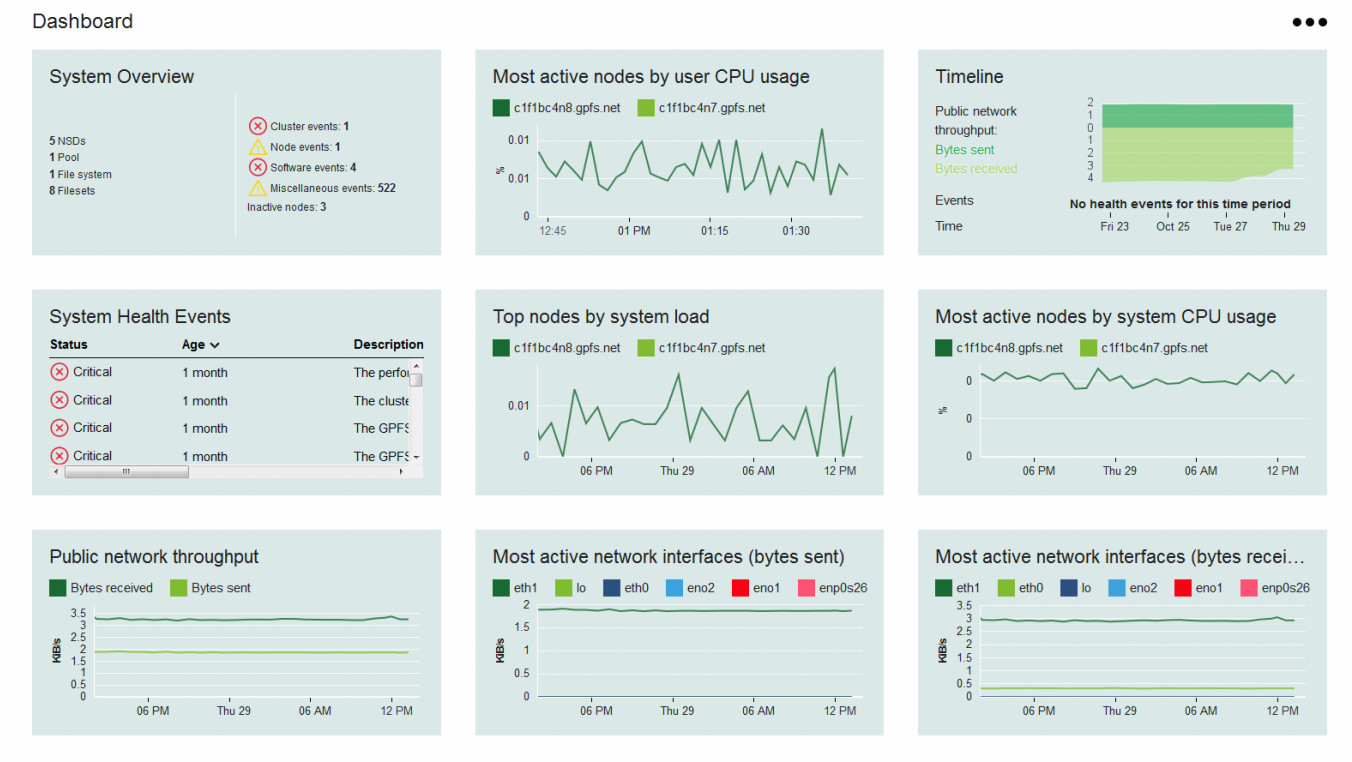Click the first Critical status icon in the health events table

point(59,372)
